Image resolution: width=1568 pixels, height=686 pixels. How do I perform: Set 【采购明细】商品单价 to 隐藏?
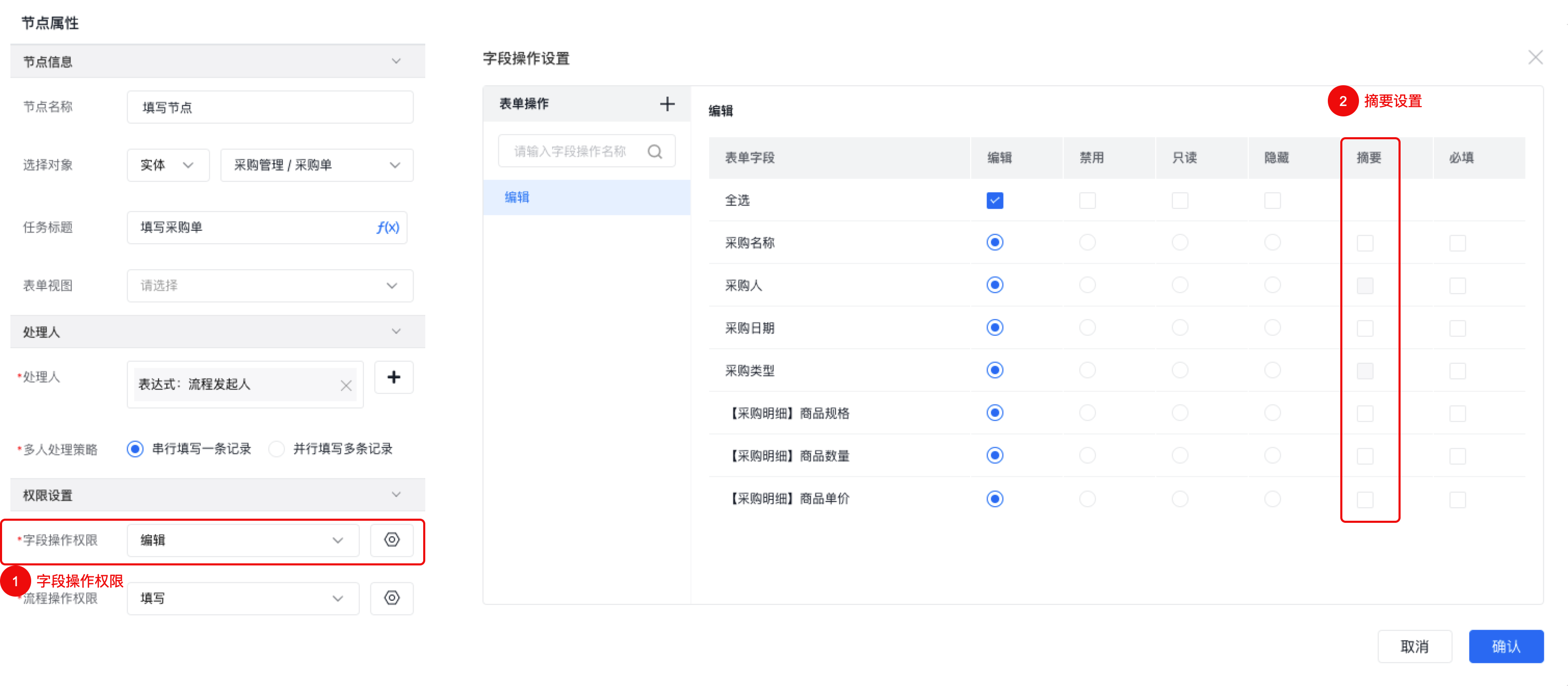pos(1272,499)
